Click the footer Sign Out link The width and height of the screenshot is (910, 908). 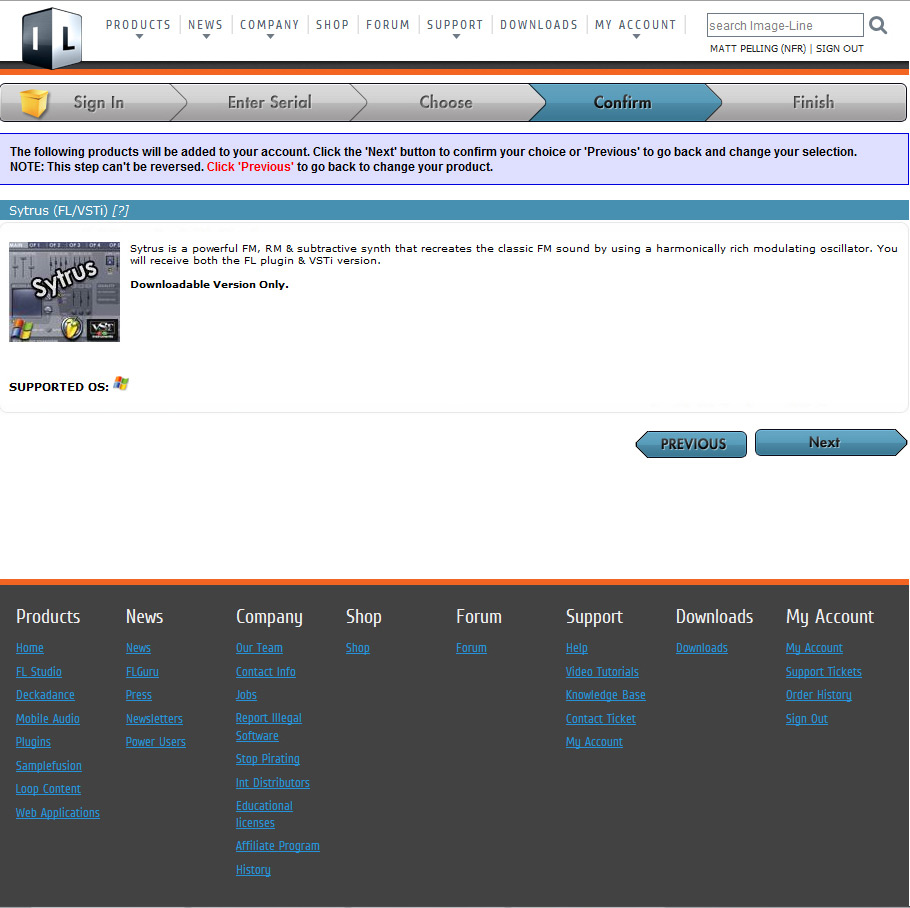tap(807, 719)
